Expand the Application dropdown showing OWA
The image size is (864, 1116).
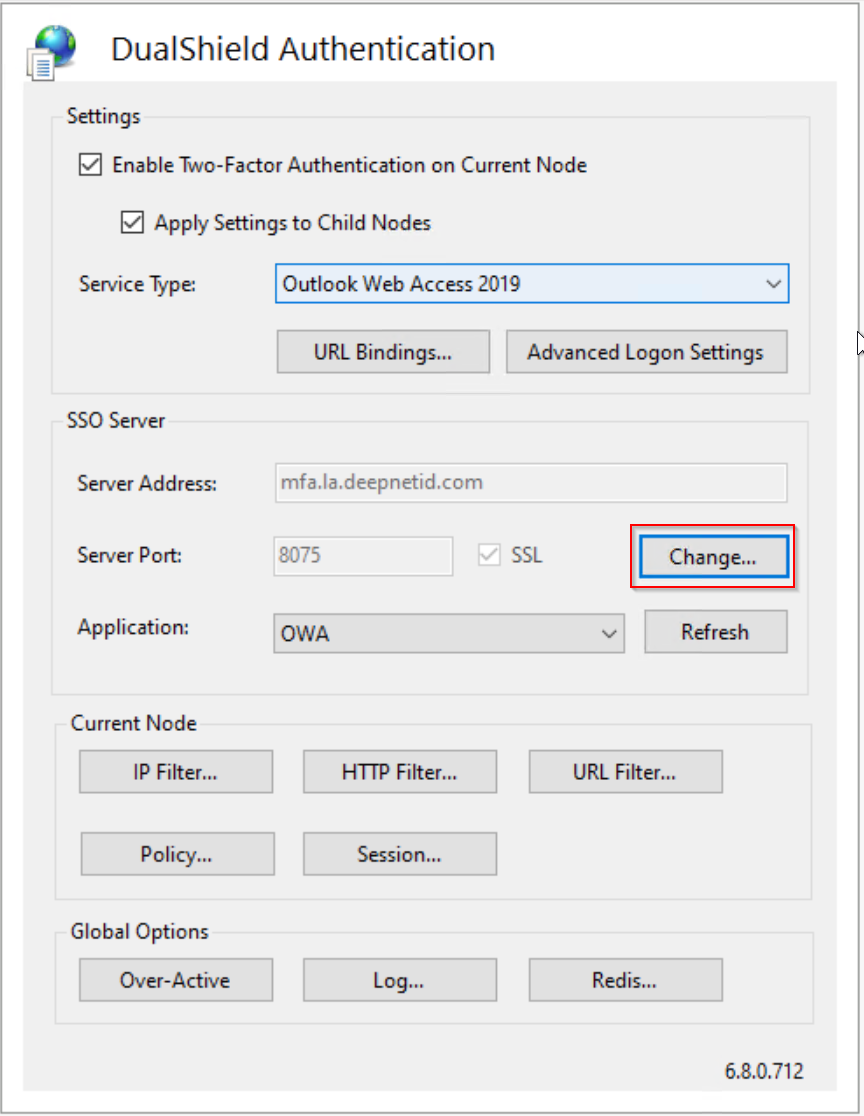448,634
